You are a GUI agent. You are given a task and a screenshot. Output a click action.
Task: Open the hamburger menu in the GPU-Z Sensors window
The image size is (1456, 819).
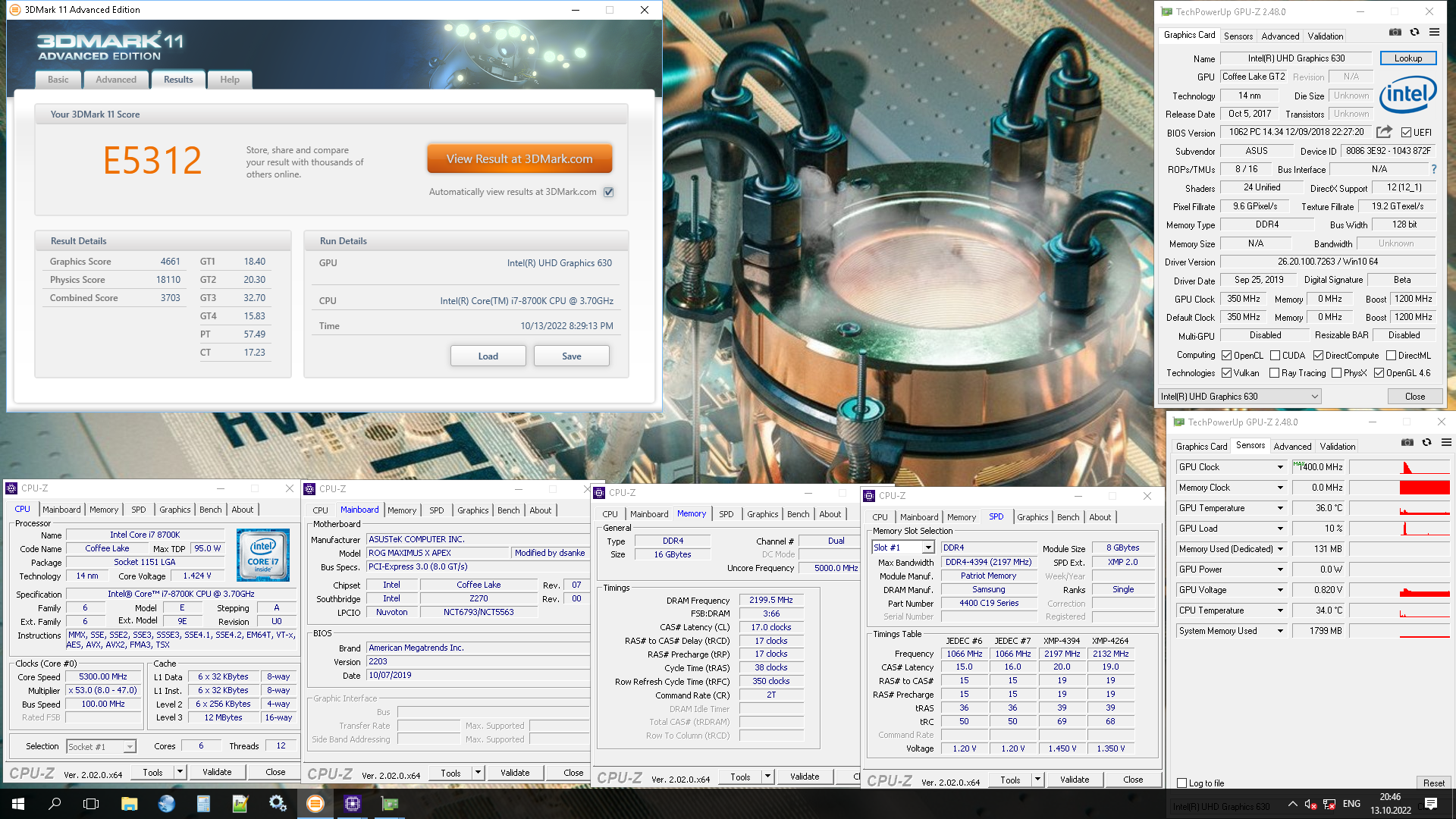[1446, 443]
